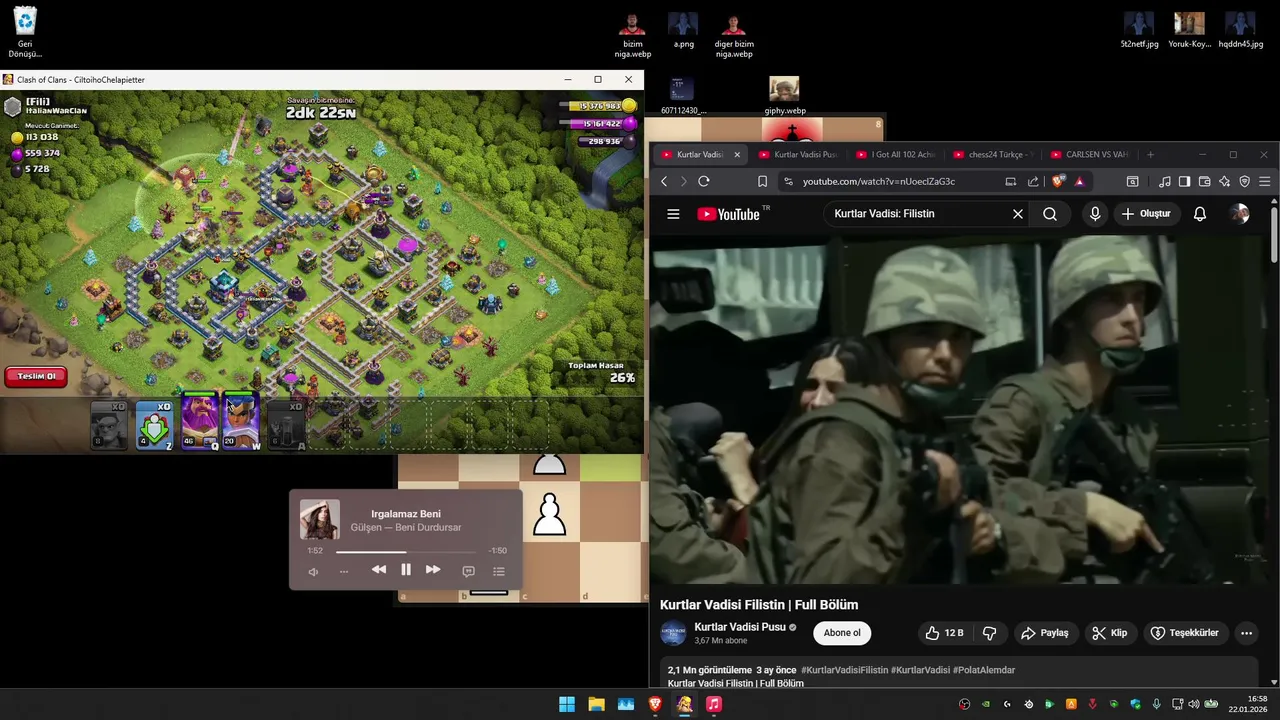Click the Kurtlar Vadisi Pusu channel avatar
Image resolution: width=1280 pixels, height=720 pixels.
(673, 633)
